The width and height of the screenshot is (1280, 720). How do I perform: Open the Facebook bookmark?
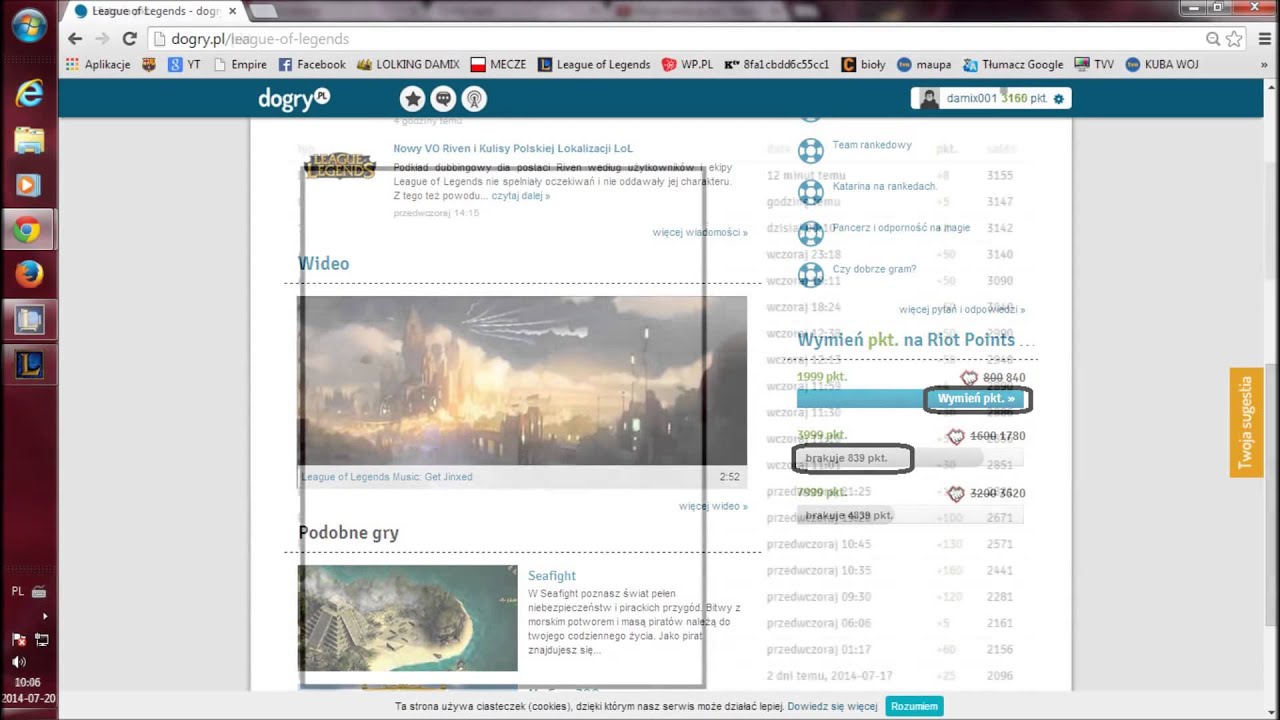(312, 64)
